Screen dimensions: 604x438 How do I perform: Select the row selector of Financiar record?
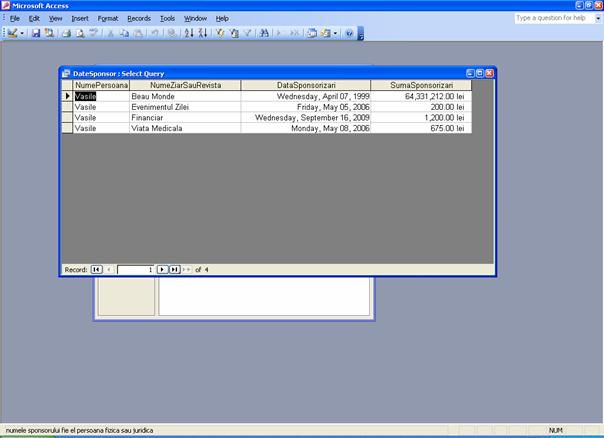click(67, 117)
